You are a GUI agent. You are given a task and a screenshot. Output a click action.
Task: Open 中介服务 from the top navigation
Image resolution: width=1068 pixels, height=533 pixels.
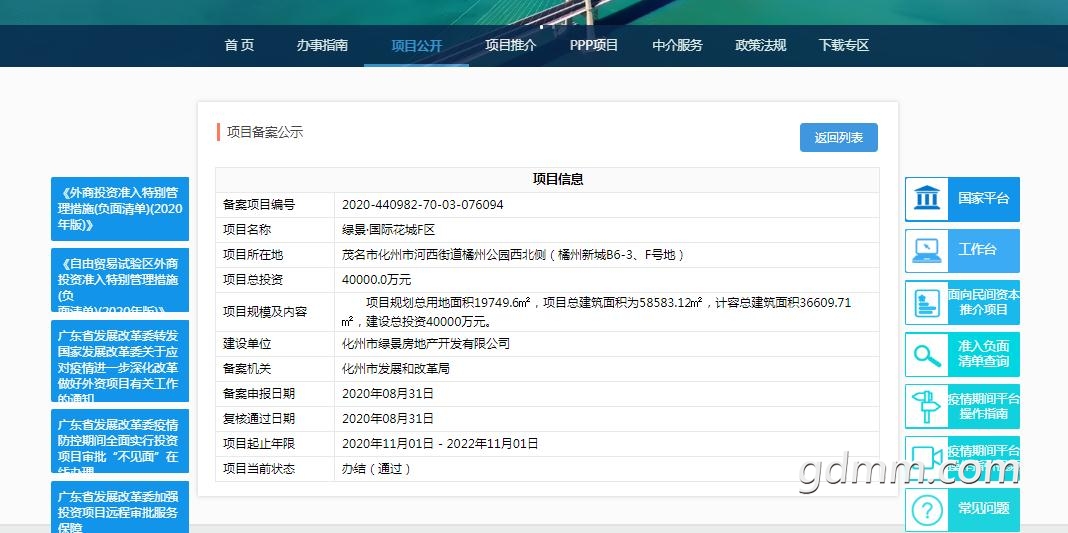point(677,45)
